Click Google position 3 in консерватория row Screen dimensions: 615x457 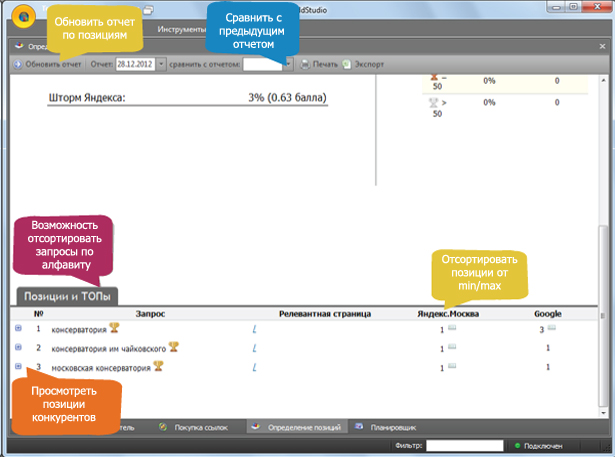tap(542, 330)
